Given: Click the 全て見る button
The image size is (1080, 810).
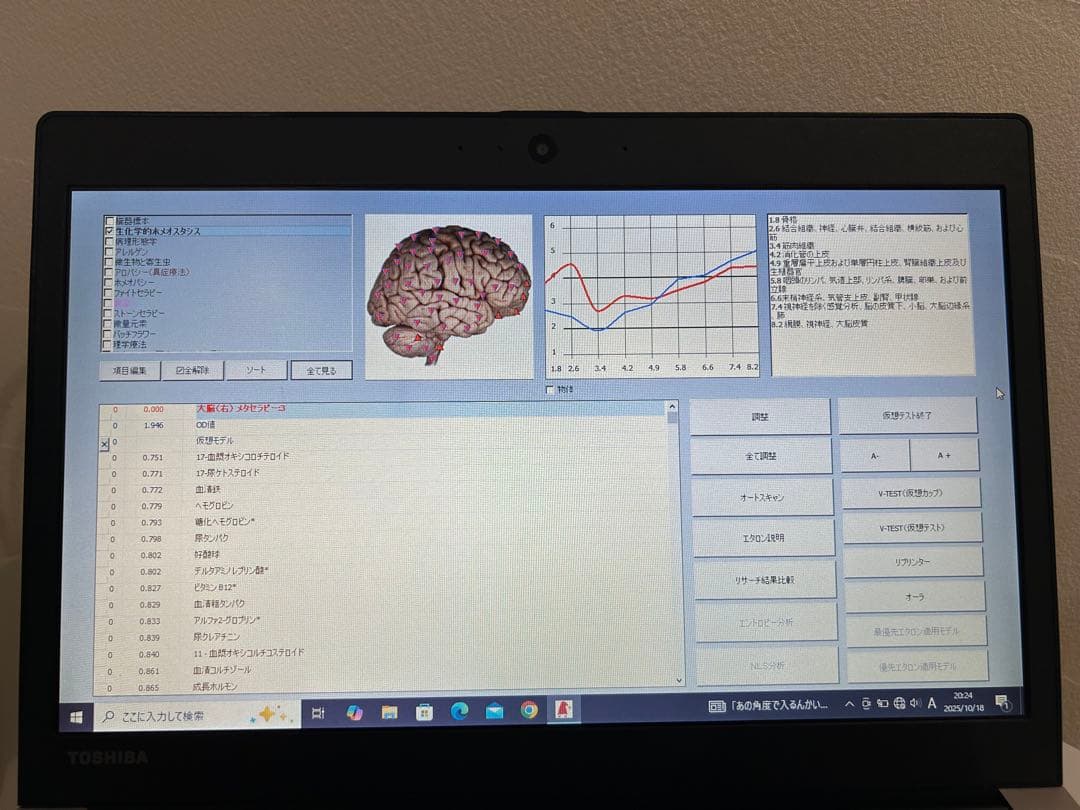Looking at the screenshot, I should coord(321,370).
